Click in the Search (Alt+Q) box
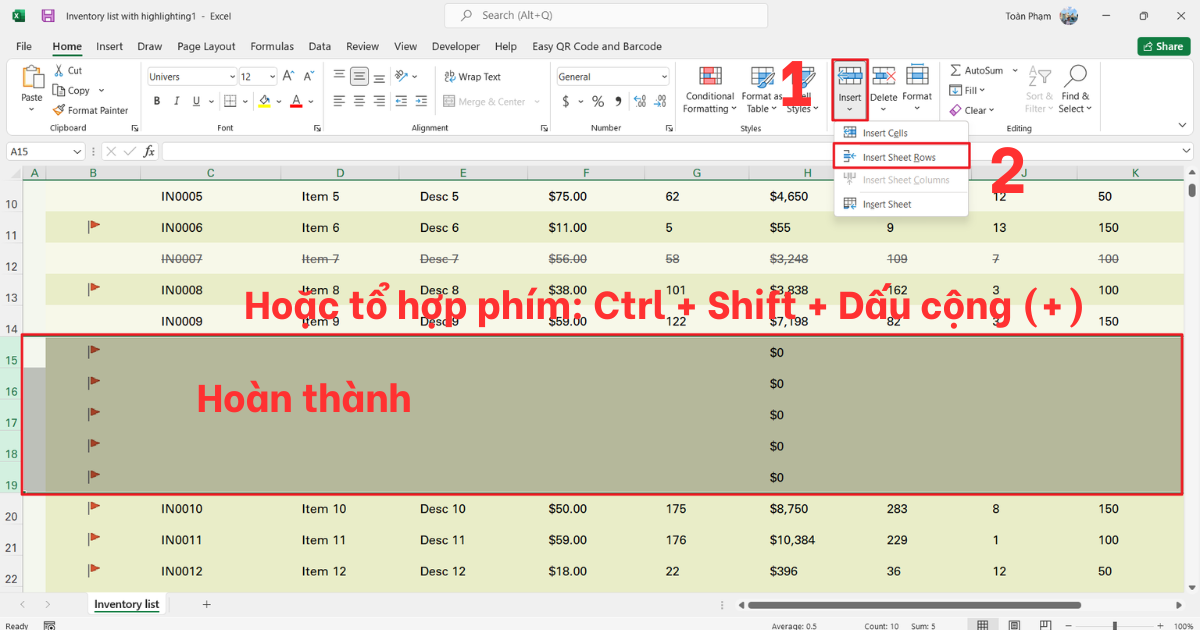The width and height of the screenshot is (1200, 630). (606, 16)
